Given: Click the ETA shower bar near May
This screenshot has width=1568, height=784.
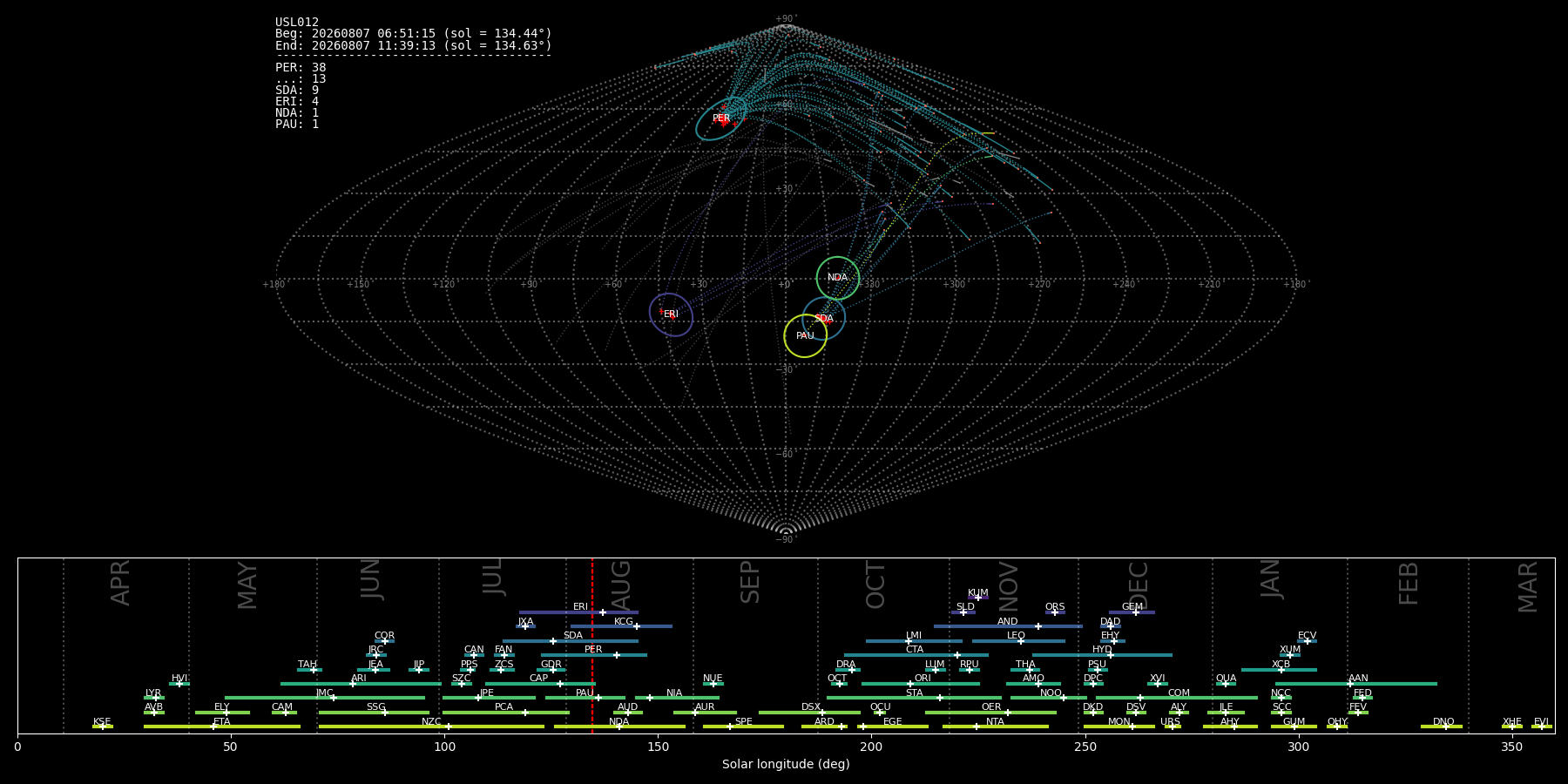Looking at the screenshot, I should coord(222,727).
